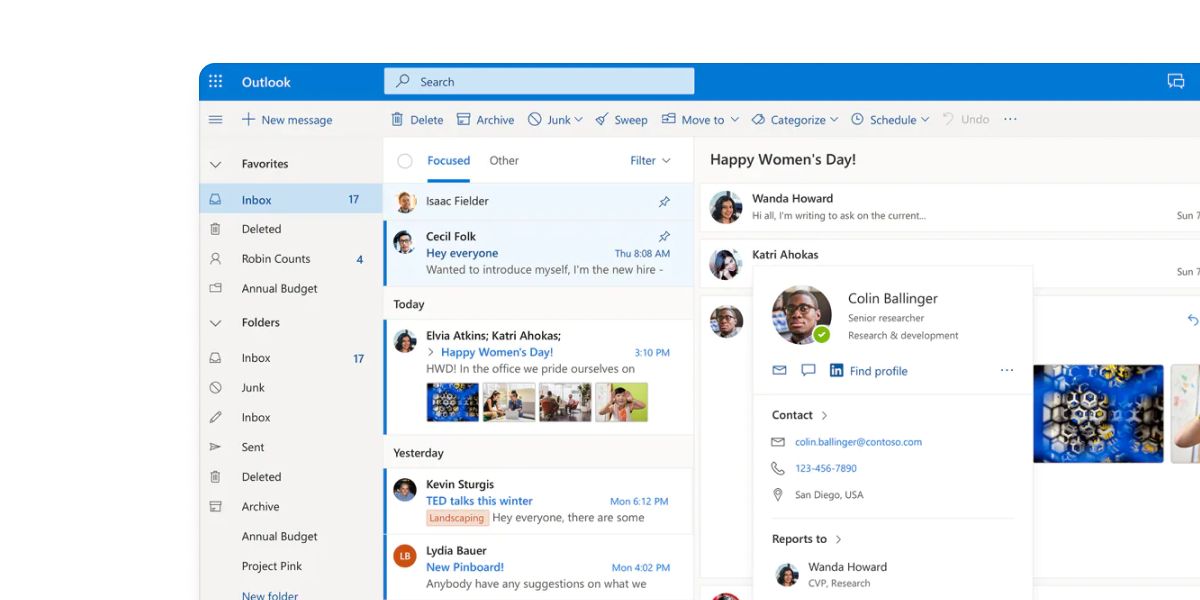This screenshot has width=1200, height=600.
Task: Click the Landscaping category tag
Action: pyautogui.click(x=457, y=518)
